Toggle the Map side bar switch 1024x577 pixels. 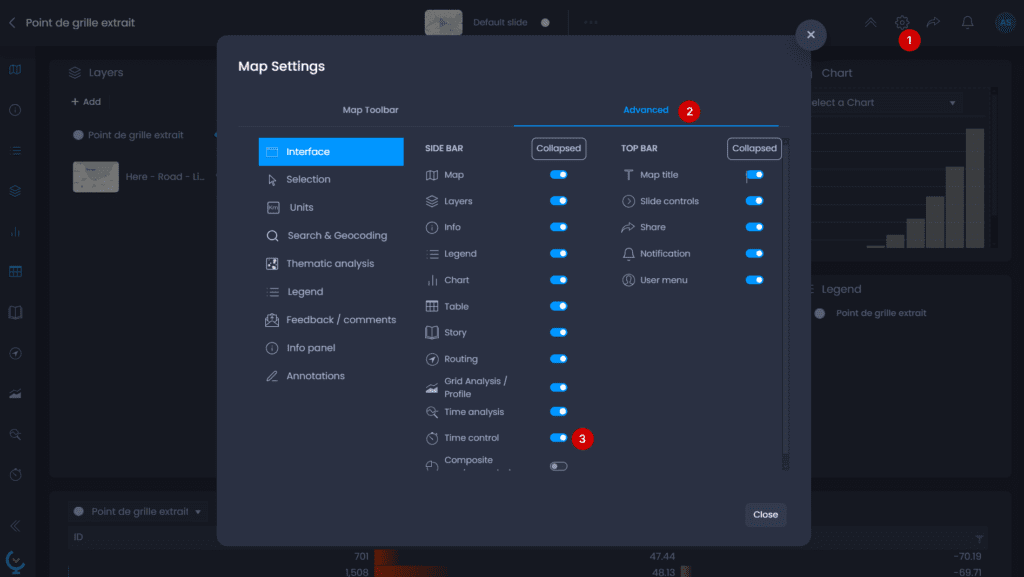558,175
